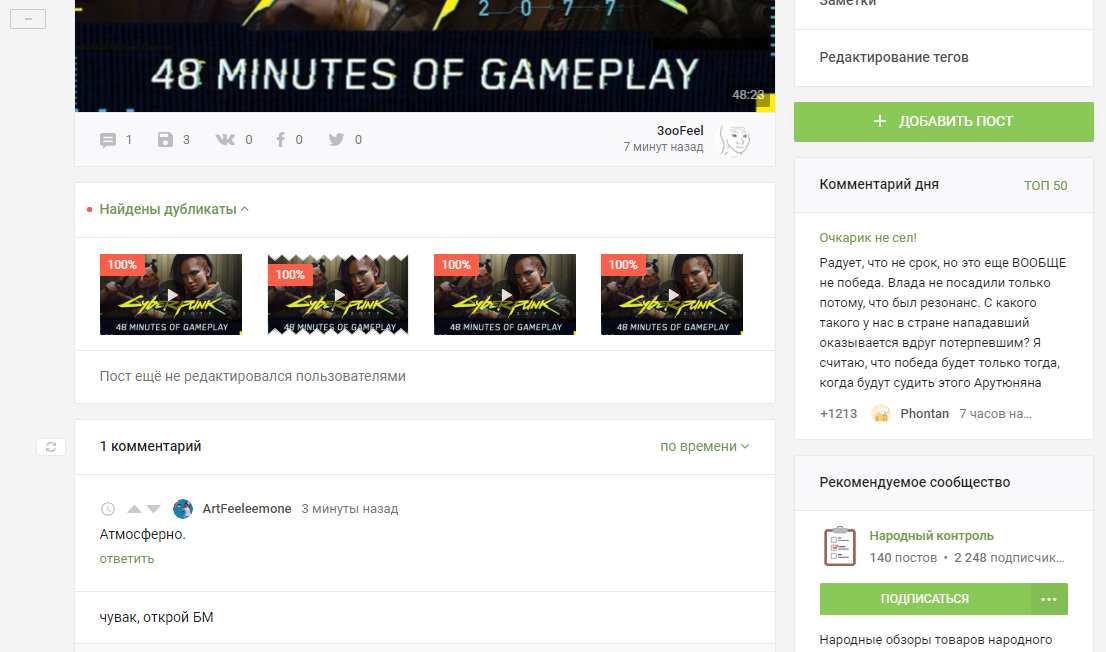Viewport: 1106px width, 652px height.
Task: Upvote the ArtFeeleemone comment
Action: [x=134, y=509]
